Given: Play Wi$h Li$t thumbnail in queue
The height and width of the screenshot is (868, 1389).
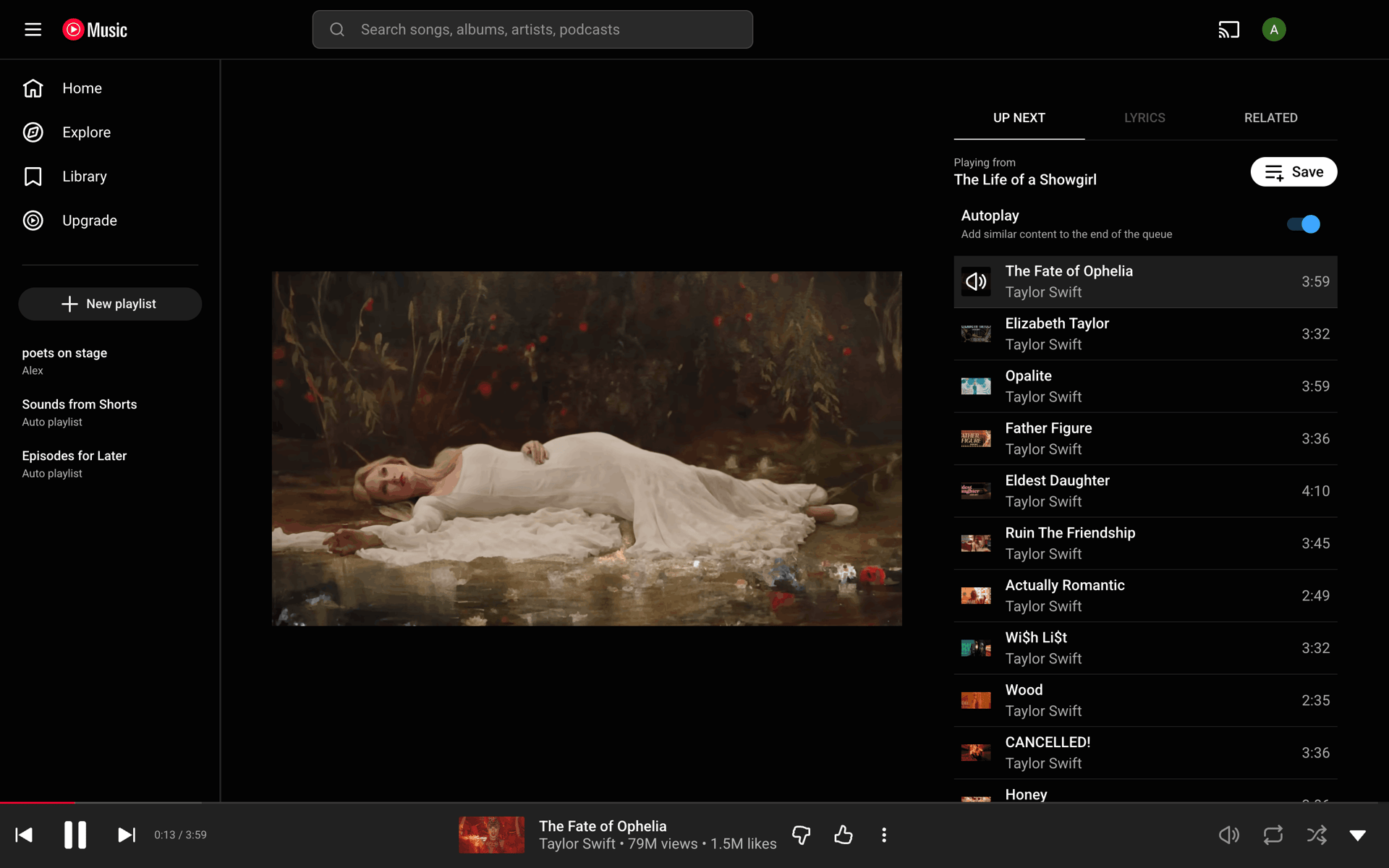Looking at the screenshot, I should coord(975,648).
